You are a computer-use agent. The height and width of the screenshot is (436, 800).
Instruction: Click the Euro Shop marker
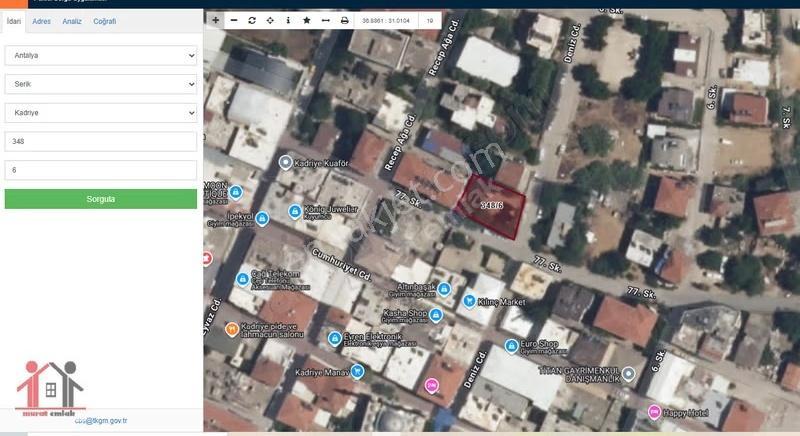click(x=511, y=346)
